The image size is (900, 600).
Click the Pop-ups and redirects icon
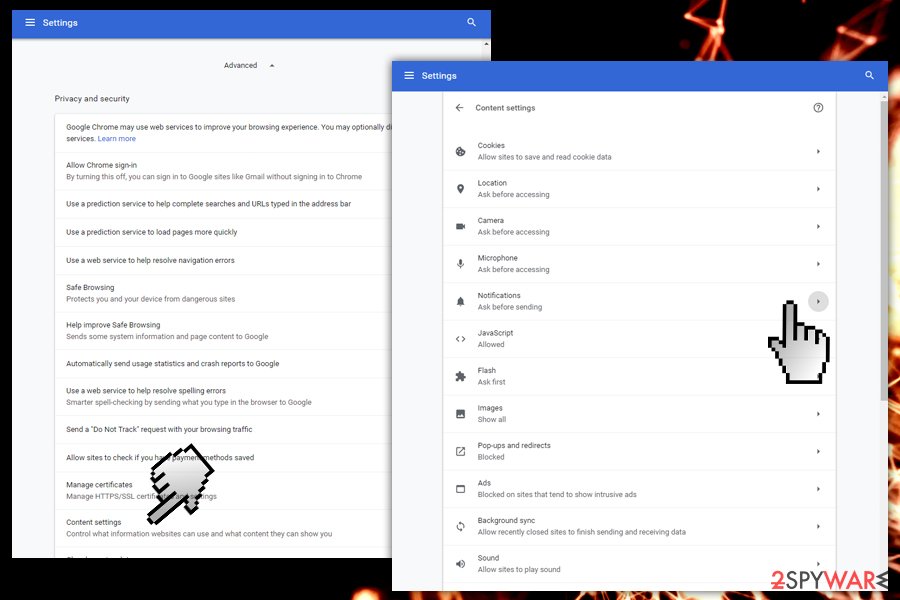tap(460, 451)
